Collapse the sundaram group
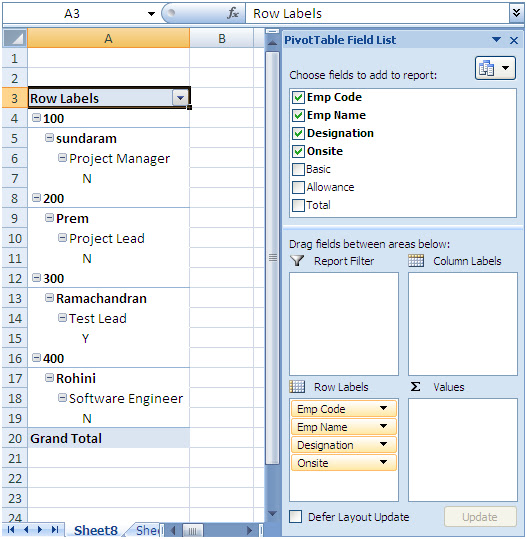This screenshot has height=539, width=527. pos(50,138)
